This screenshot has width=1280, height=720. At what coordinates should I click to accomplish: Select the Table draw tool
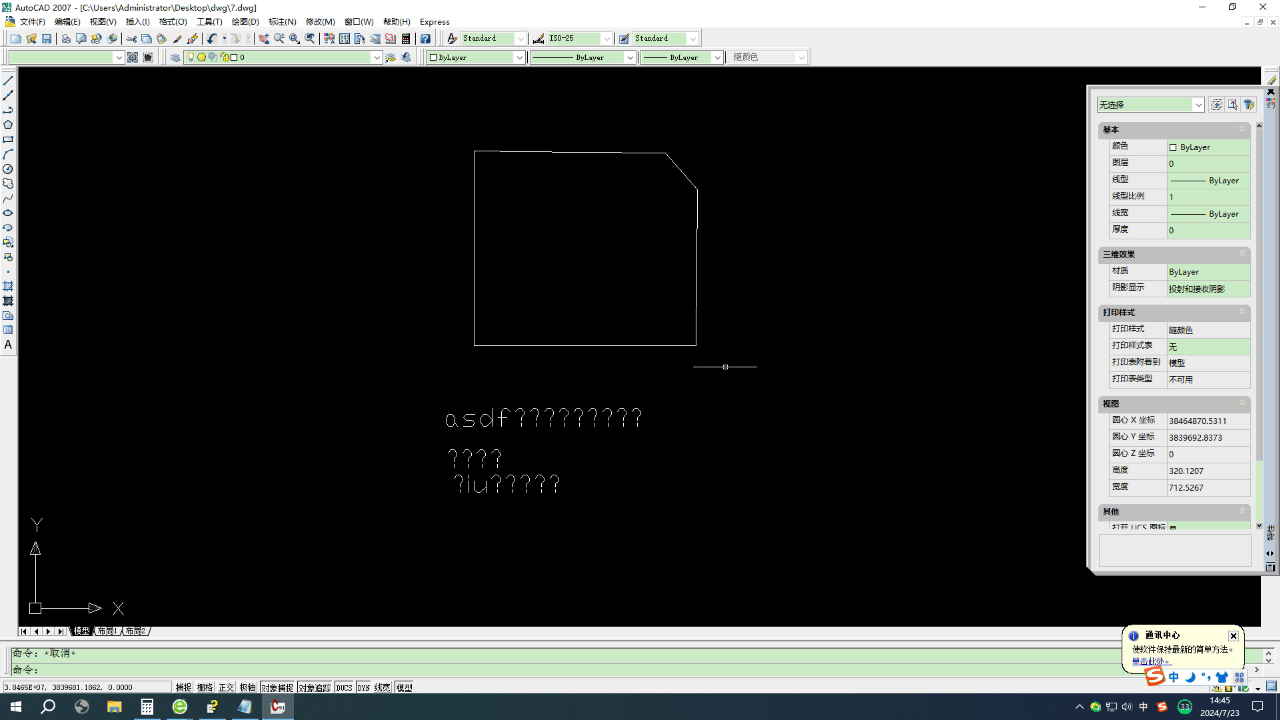coord(8,330)
